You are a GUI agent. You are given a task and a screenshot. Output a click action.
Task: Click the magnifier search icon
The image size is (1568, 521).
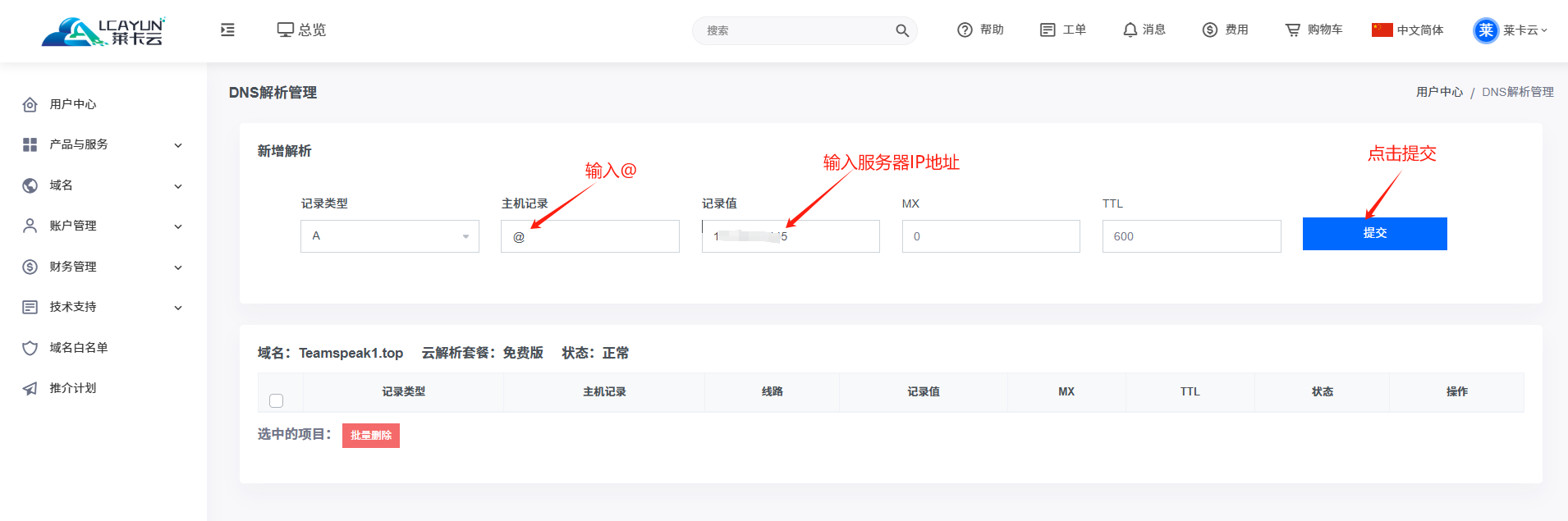point(902,30)
